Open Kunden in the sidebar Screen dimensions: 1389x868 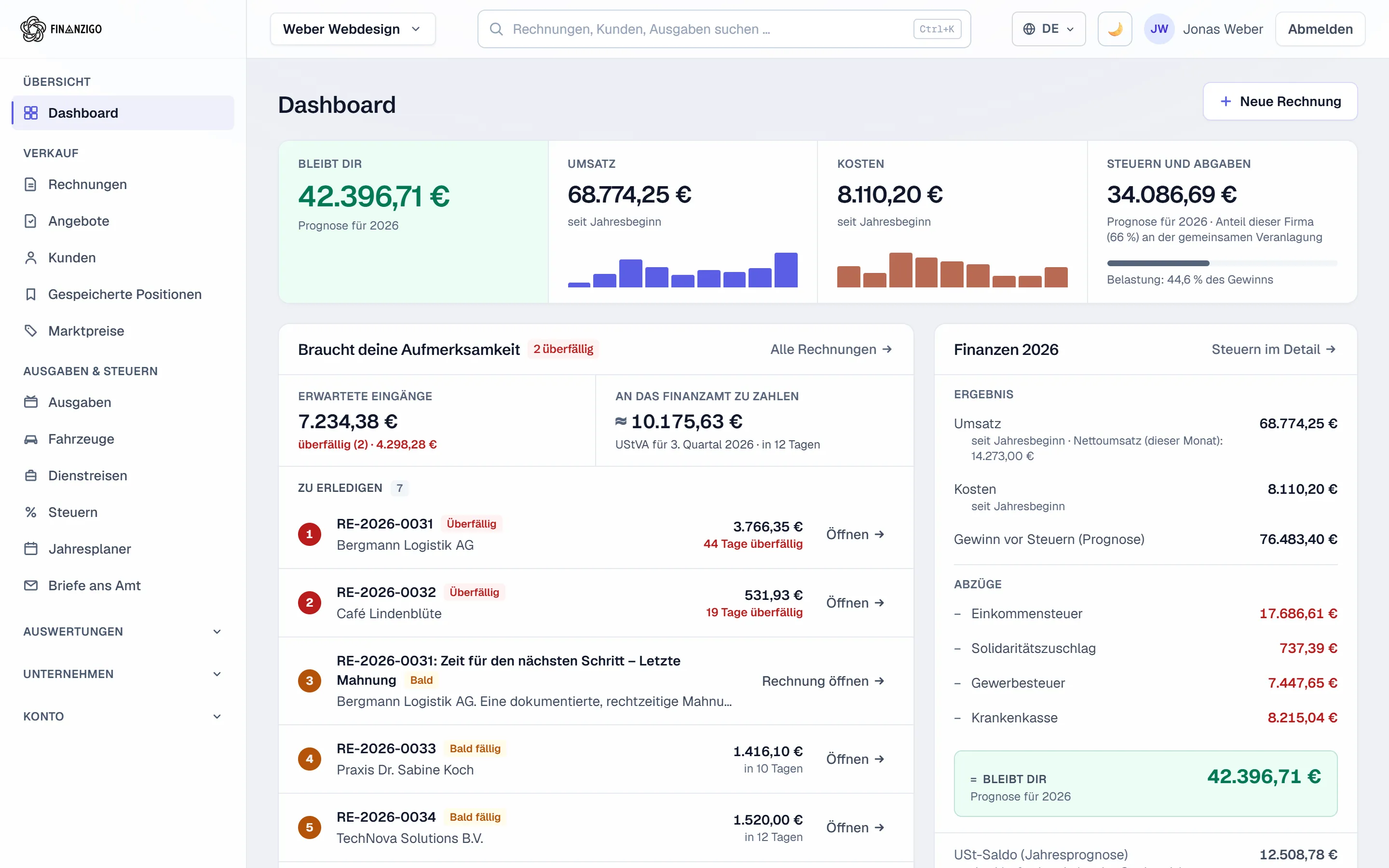tap(123, 258)
